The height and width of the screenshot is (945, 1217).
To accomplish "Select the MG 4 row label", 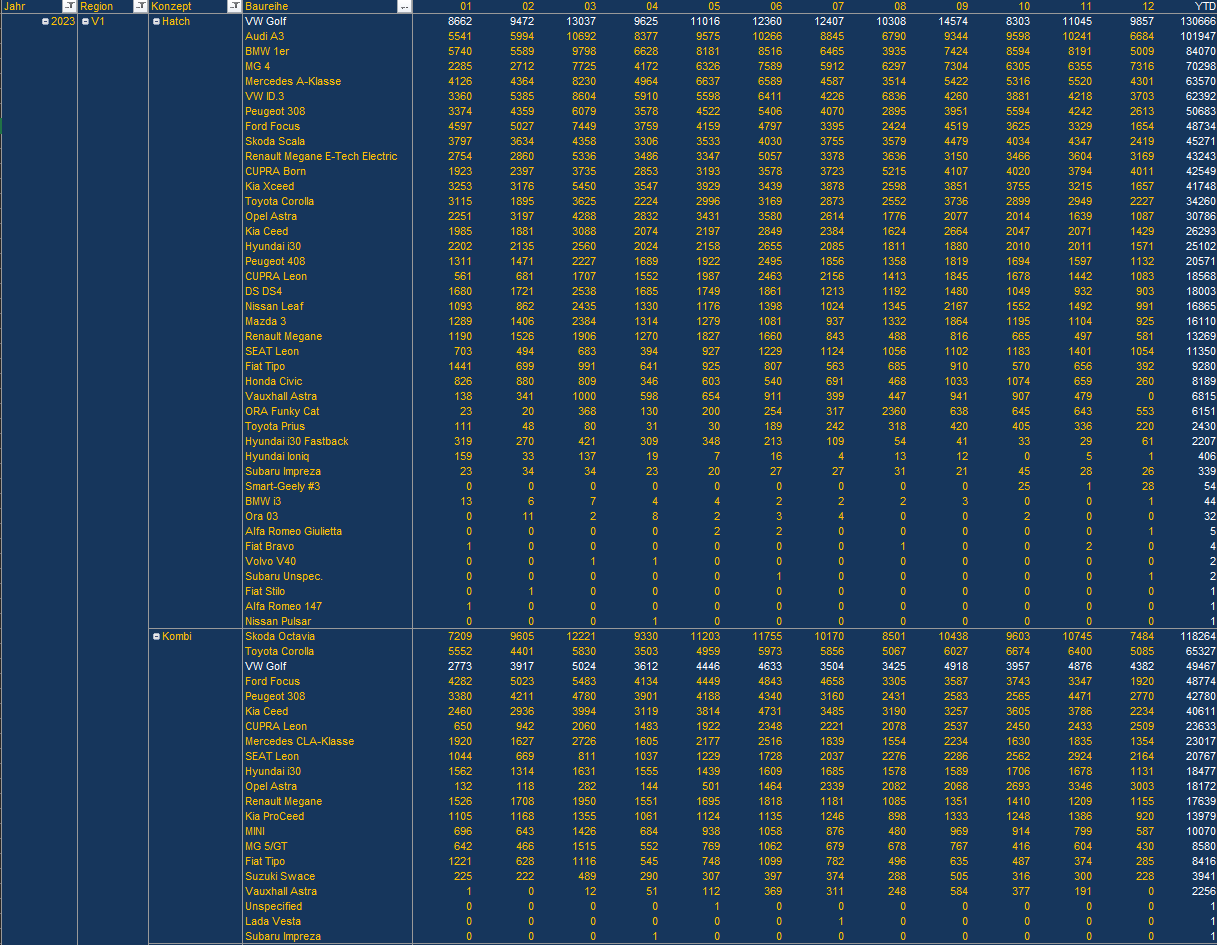I will pos(257,66).
